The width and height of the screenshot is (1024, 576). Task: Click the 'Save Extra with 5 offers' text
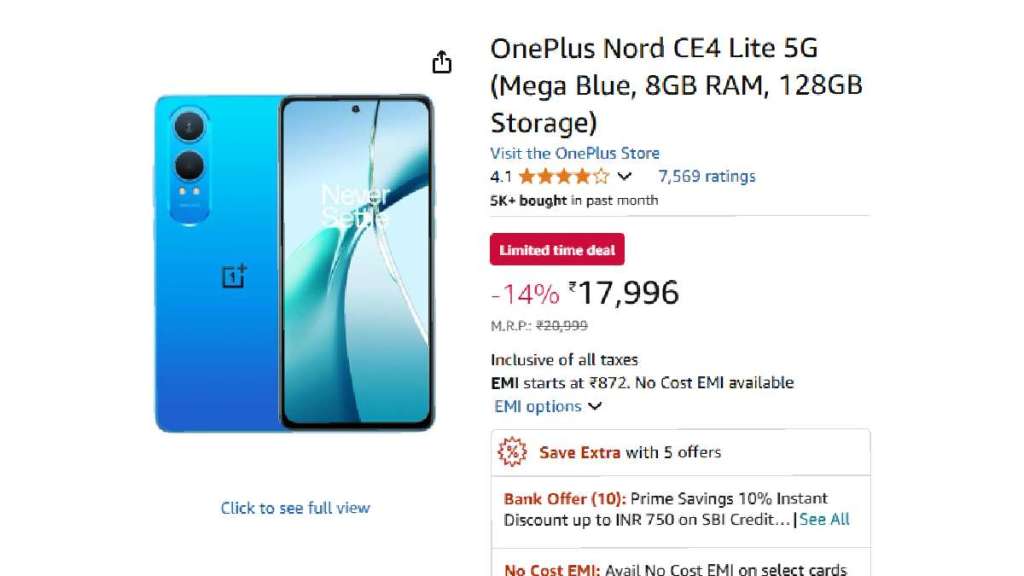point(630,452)
